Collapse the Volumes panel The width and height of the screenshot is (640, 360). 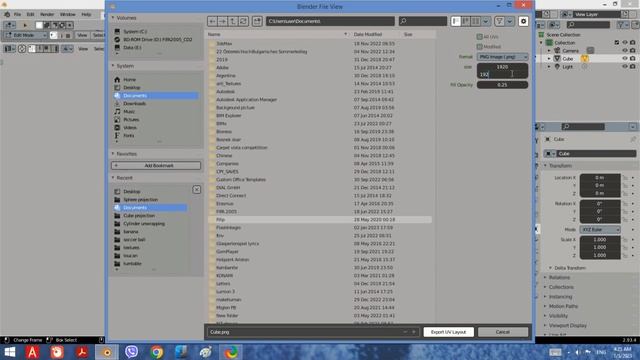click(113, 18)
